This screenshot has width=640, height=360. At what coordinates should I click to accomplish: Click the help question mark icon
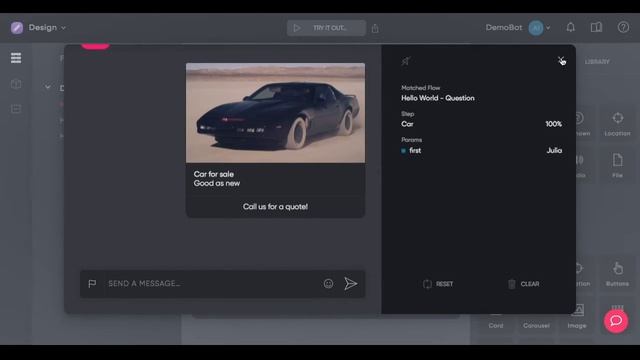(623, 27)
